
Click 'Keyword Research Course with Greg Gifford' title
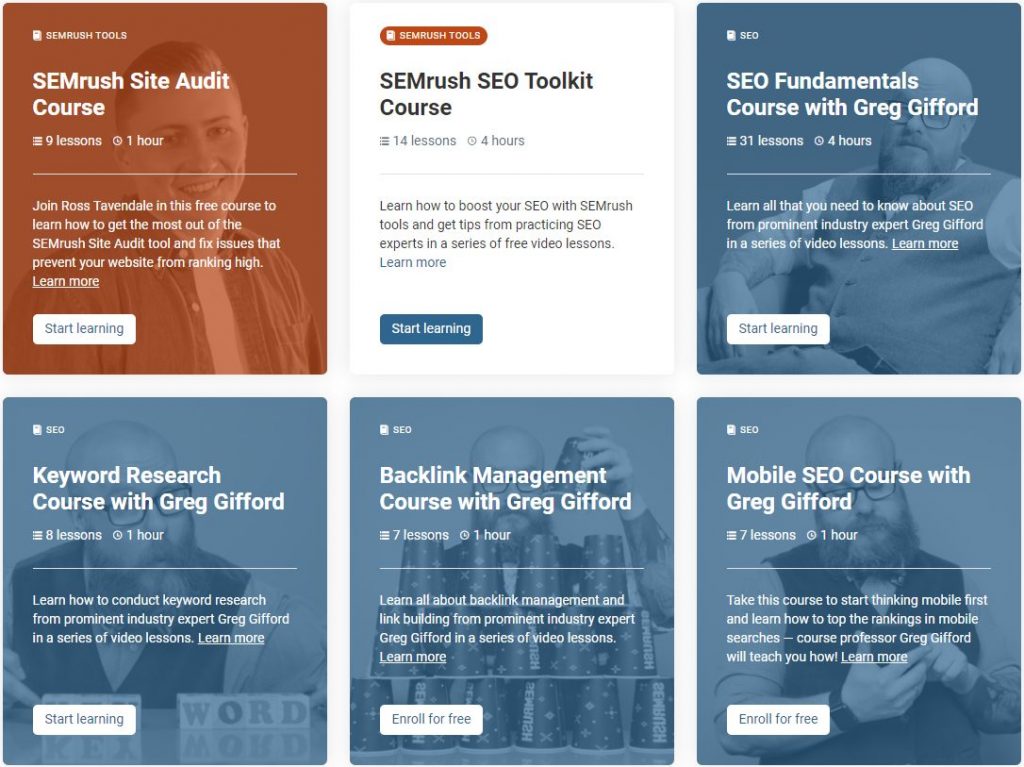[x=159, y=489]
